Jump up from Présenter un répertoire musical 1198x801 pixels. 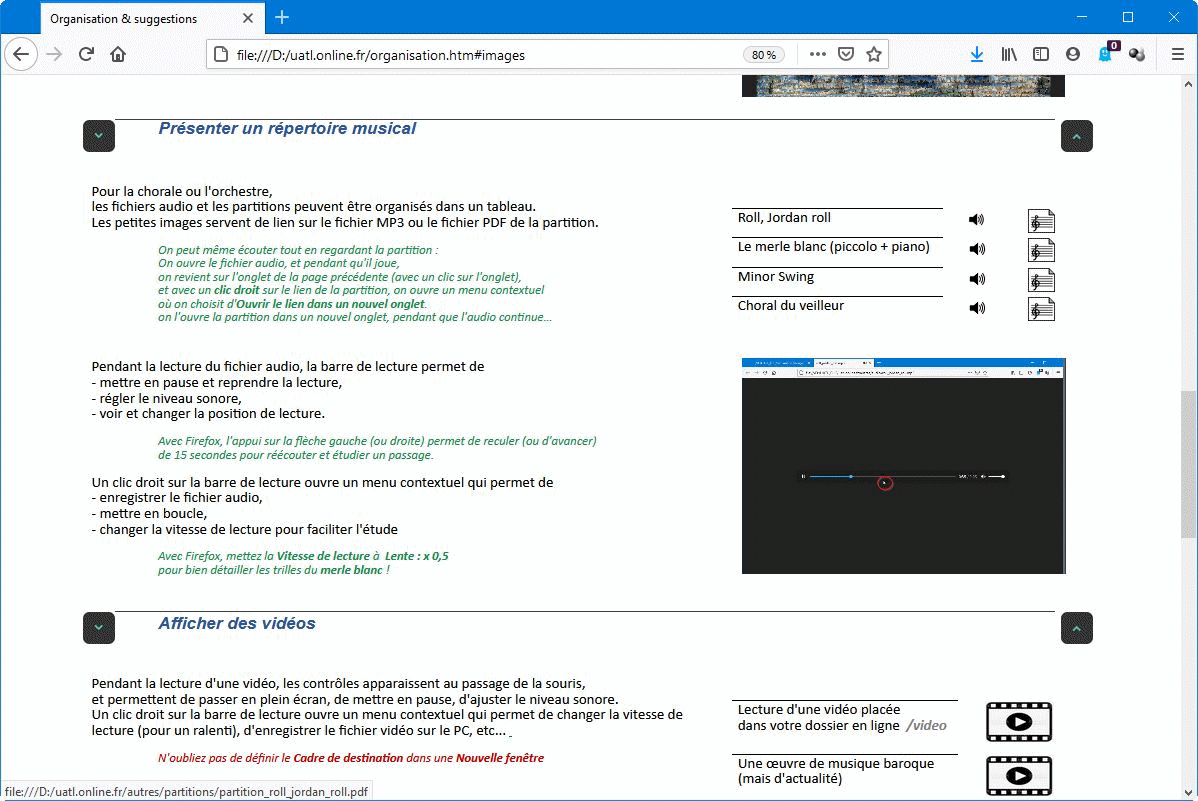tap(1077, 136)
